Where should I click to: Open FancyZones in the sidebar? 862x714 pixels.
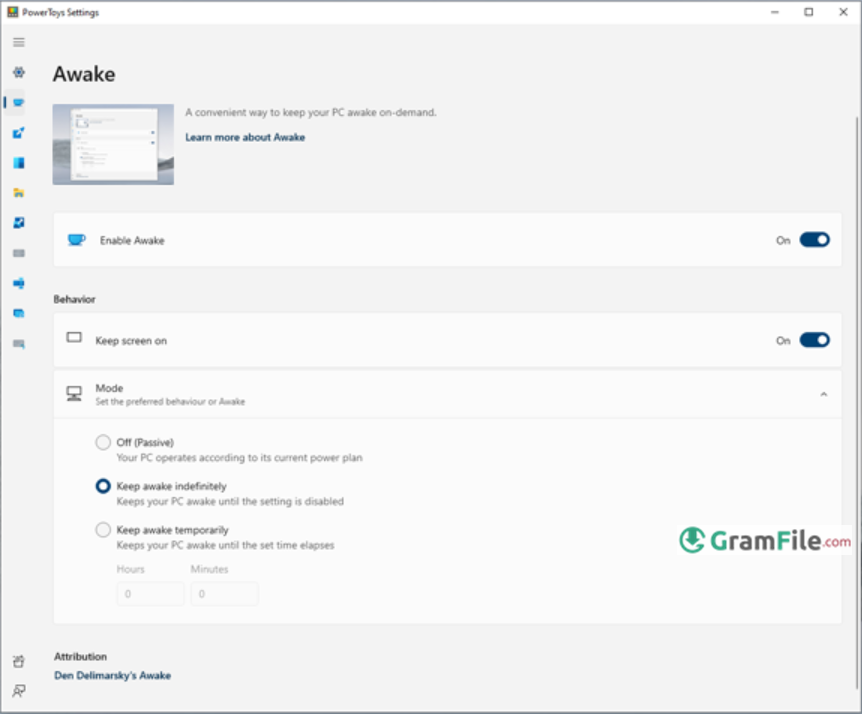[19, 163]
